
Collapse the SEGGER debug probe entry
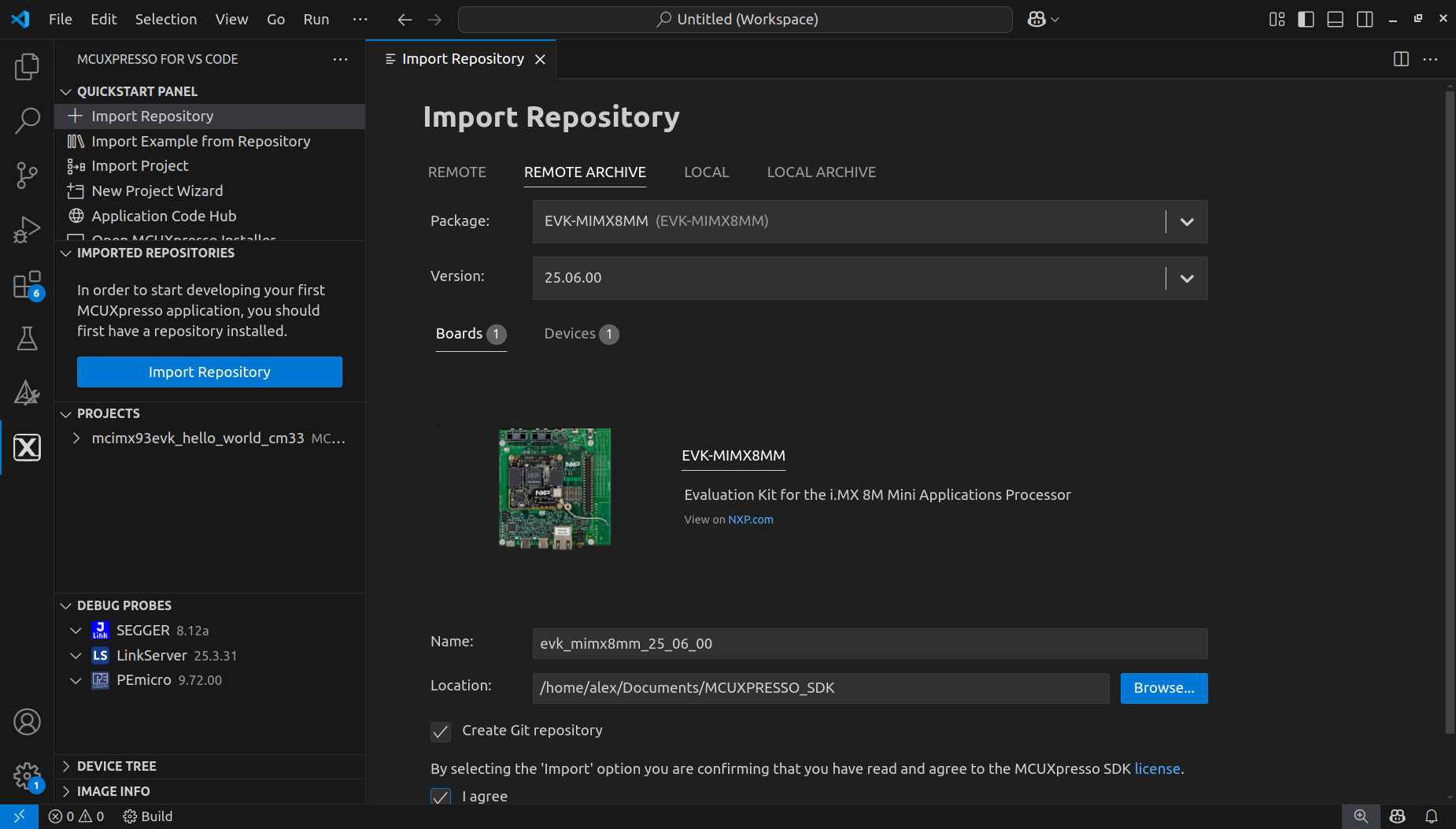tap(76, 631)
